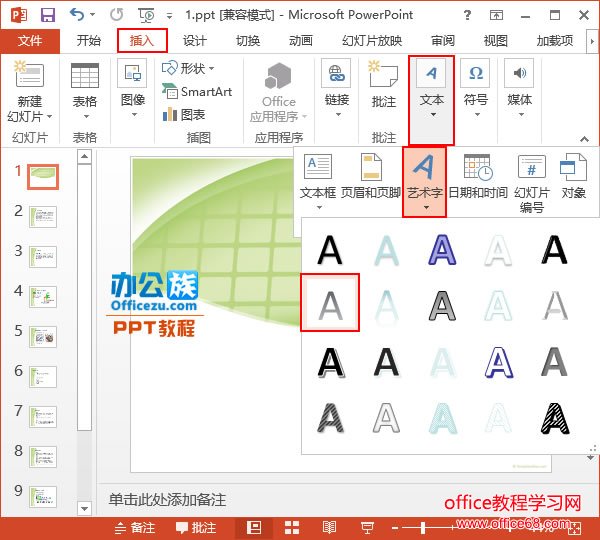This screenshot has width=600, height=540.
Task: Select slide 9 thumbnail
Action: click(43, 497)
